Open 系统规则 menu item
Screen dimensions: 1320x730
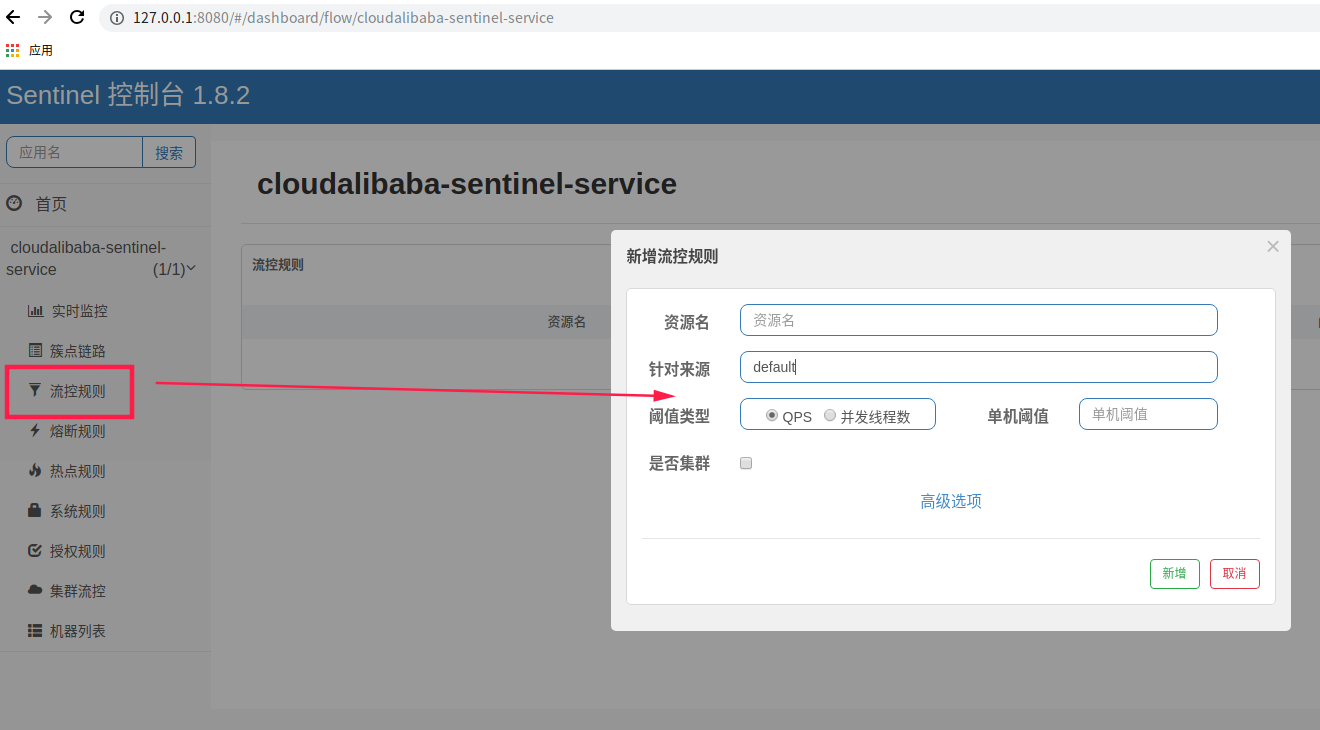pyautogui.click(x=78, y=511)
